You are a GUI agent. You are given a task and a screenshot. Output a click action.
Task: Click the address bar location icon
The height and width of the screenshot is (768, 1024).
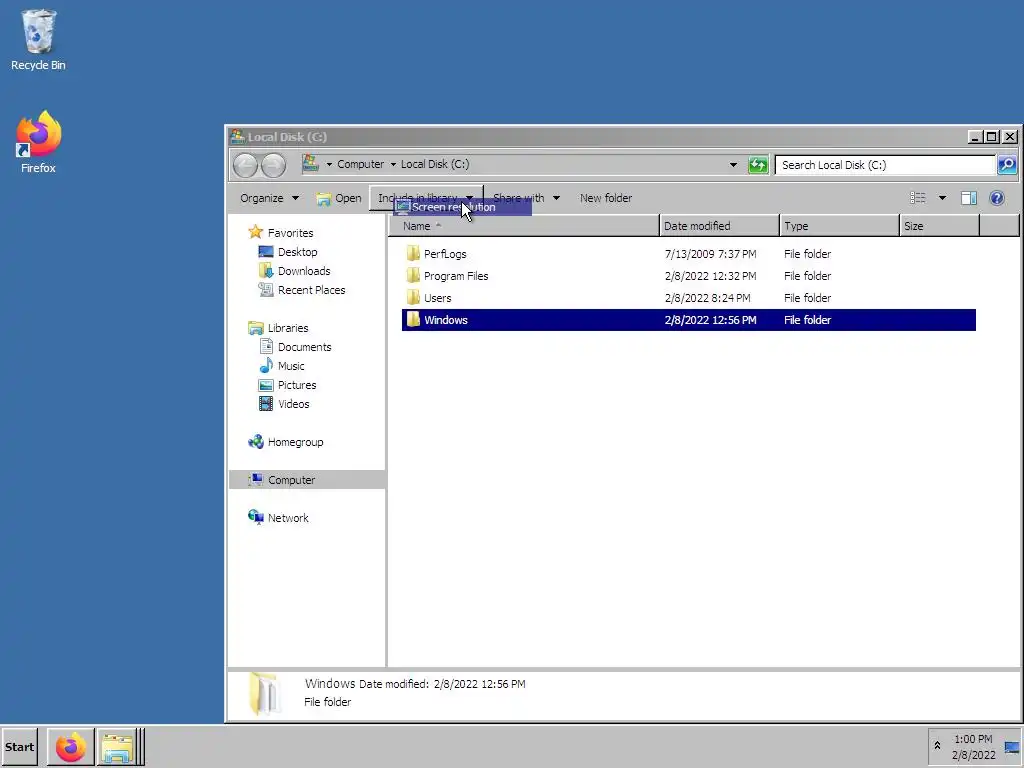[x=310, y=164]
